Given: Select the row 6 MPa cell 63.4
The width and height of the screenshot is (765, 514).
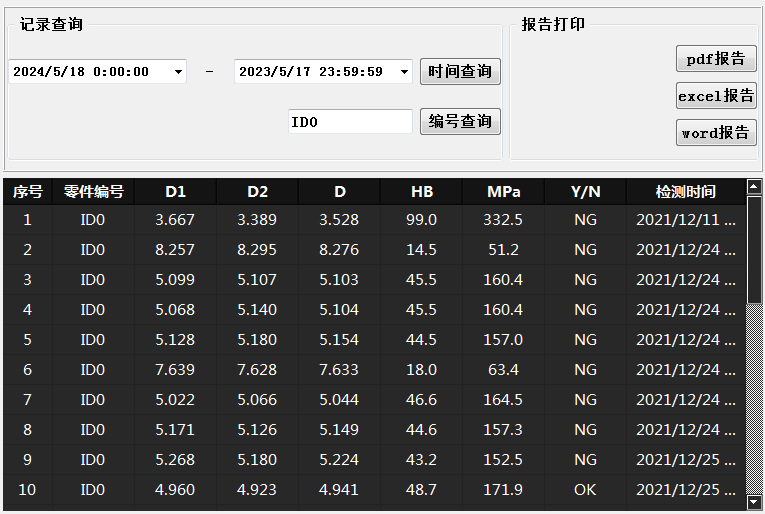Looking at the screenshot, I should [503, 370].
